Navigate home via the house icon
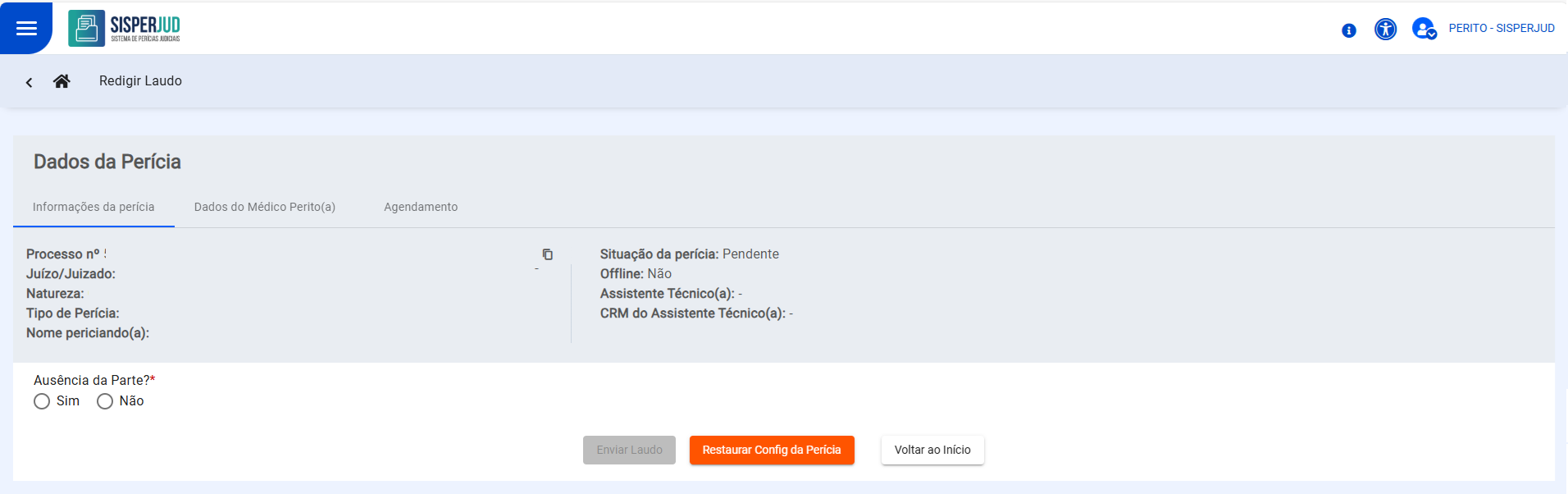 pos(62,81)
